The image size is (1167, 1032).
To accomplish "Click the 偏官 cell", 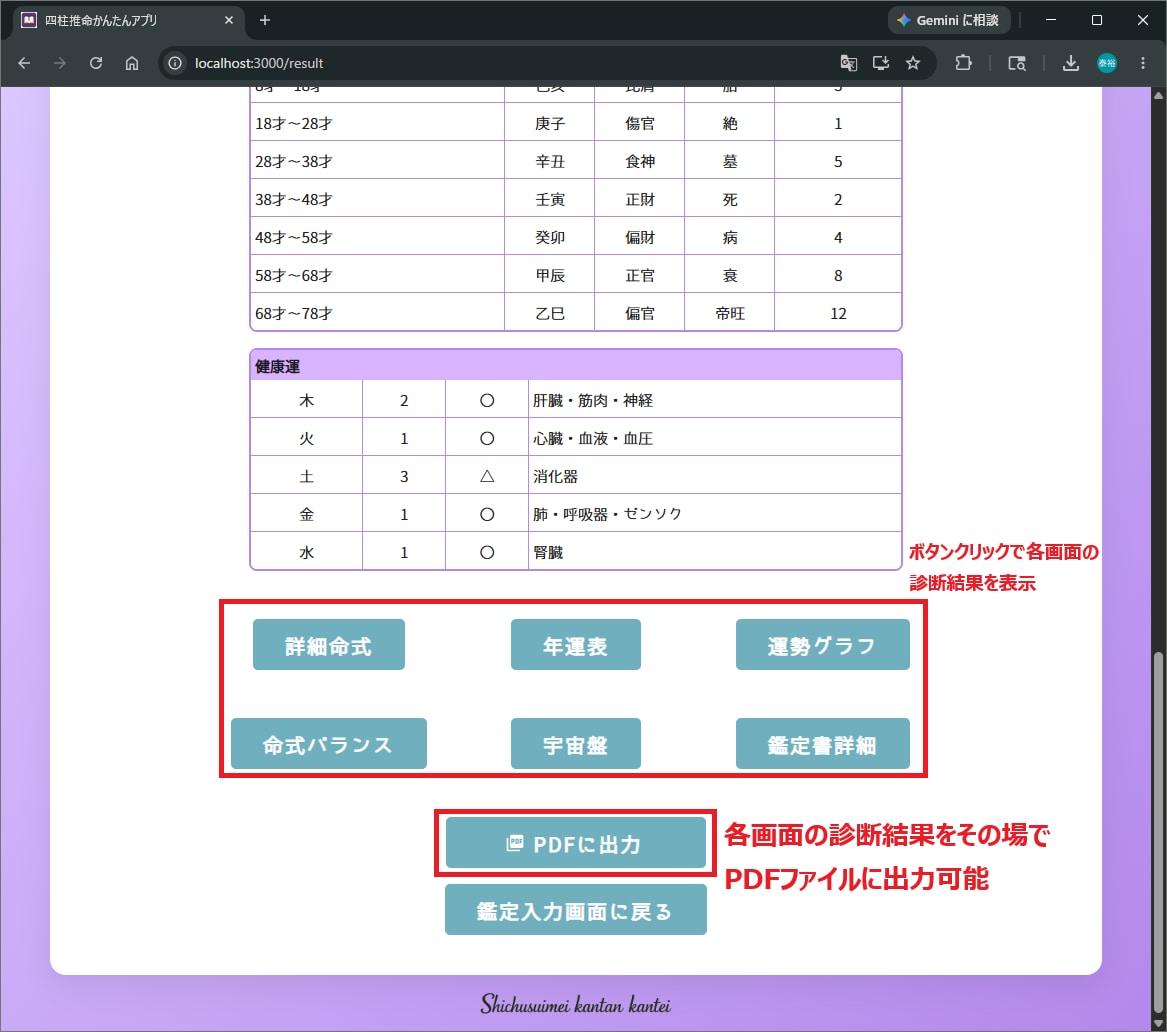I will 640,313.
